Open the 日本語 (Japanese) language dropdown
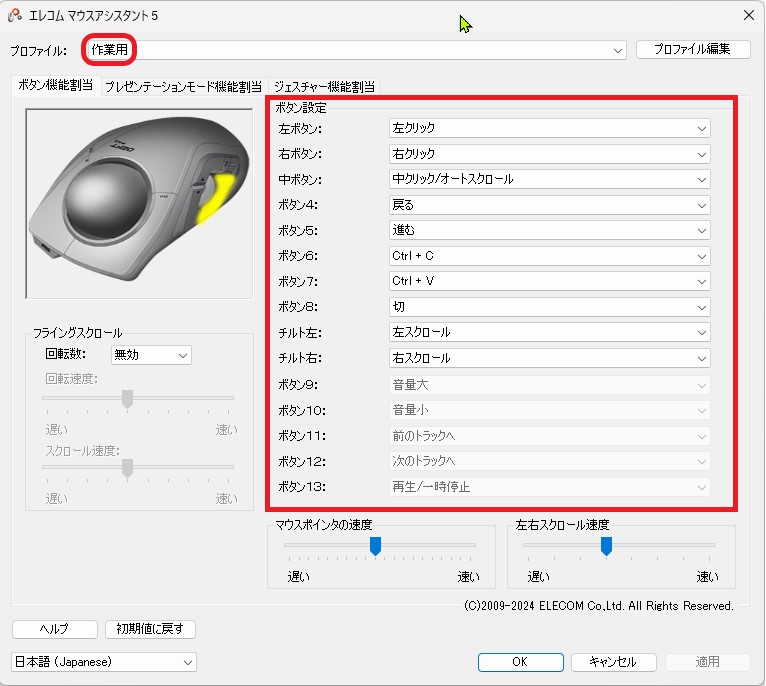The width and height of the screenshot is (766, 686). pos(104,662)
